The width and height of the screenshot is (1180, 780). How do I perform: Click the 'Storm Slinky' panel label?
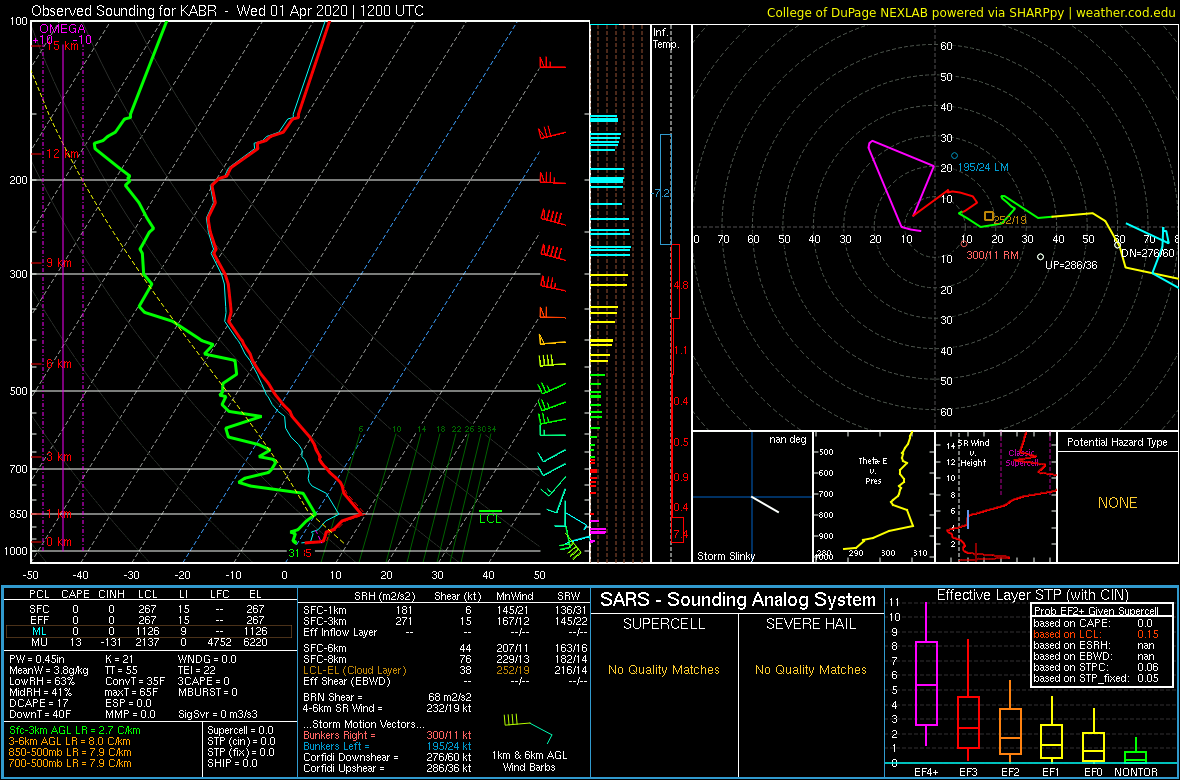coord(726,556)
